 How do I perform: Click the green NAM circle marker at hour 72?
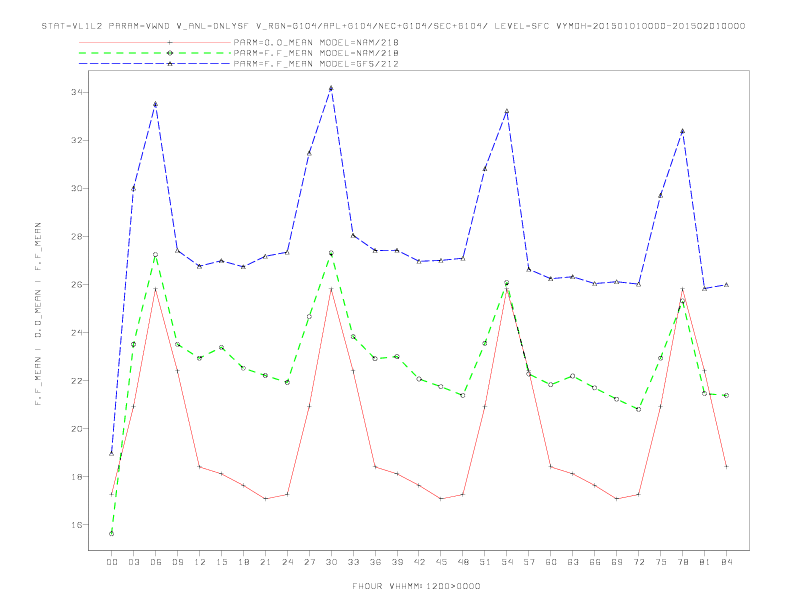(x=638, y=410)
